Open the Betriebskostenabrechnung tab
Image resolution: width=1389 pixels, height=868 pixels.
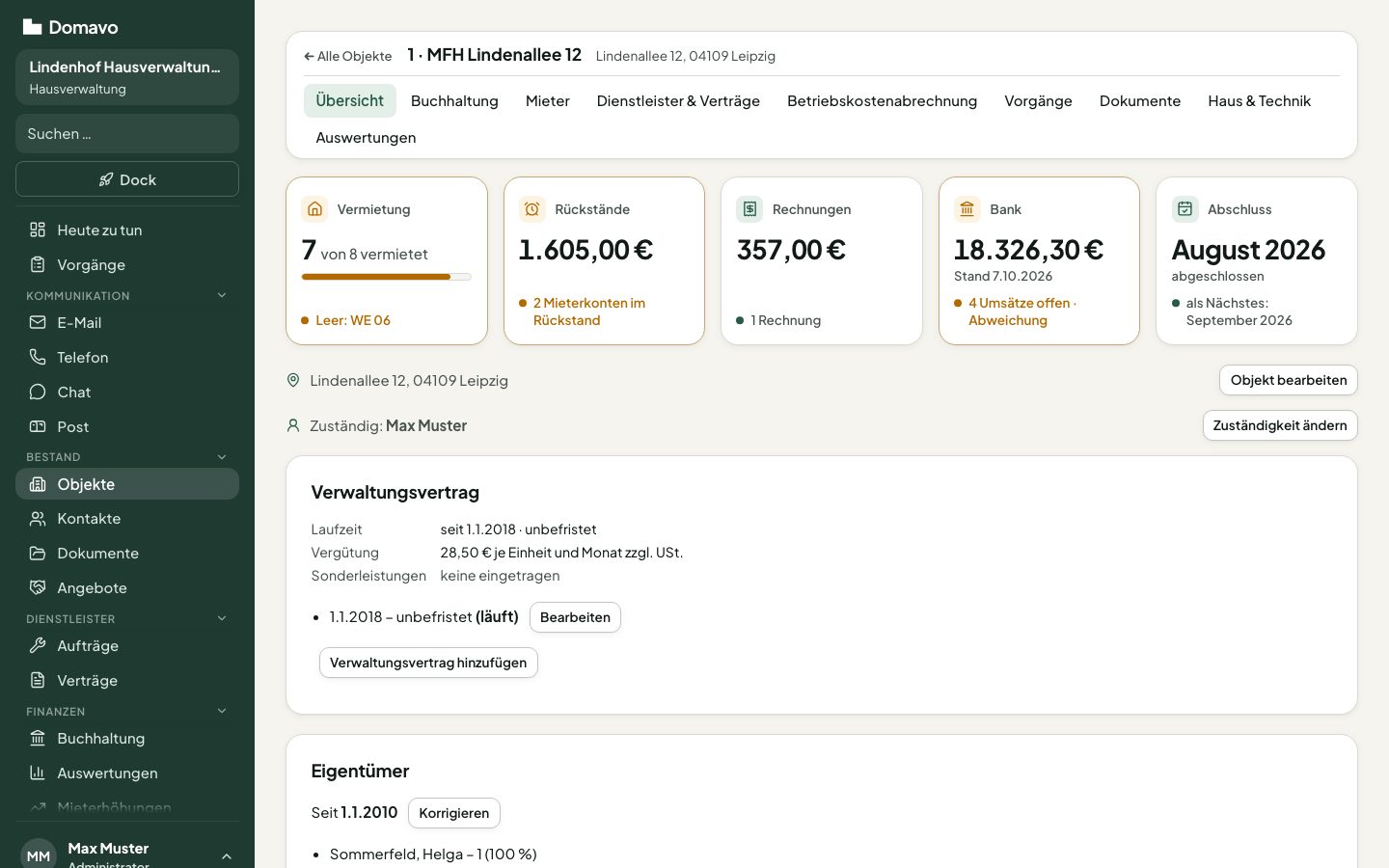pyautogui.click(x=882, y=100)
